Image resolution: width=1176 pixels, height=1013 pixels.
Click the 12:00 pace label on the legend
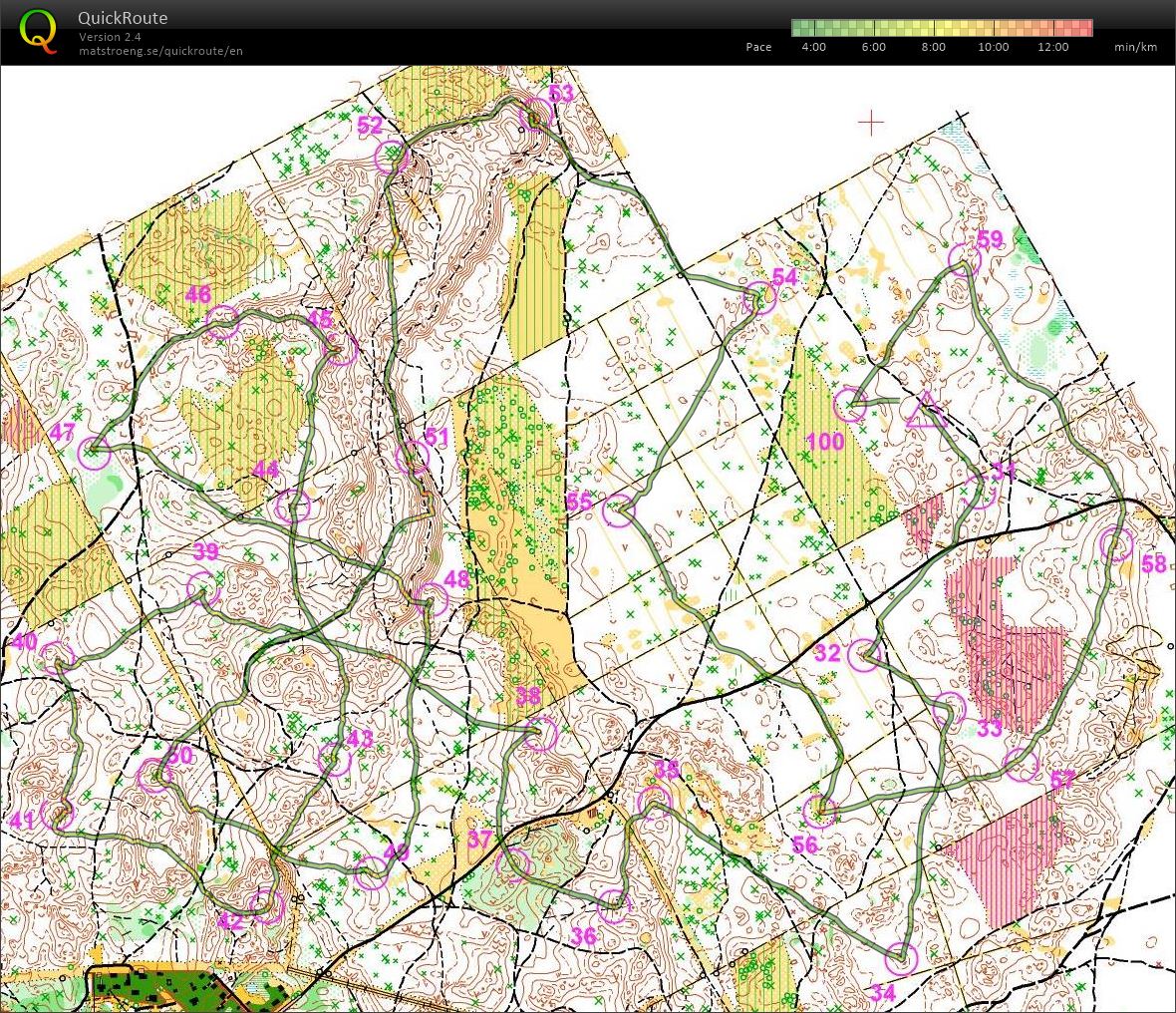(x=1052, y=47)
